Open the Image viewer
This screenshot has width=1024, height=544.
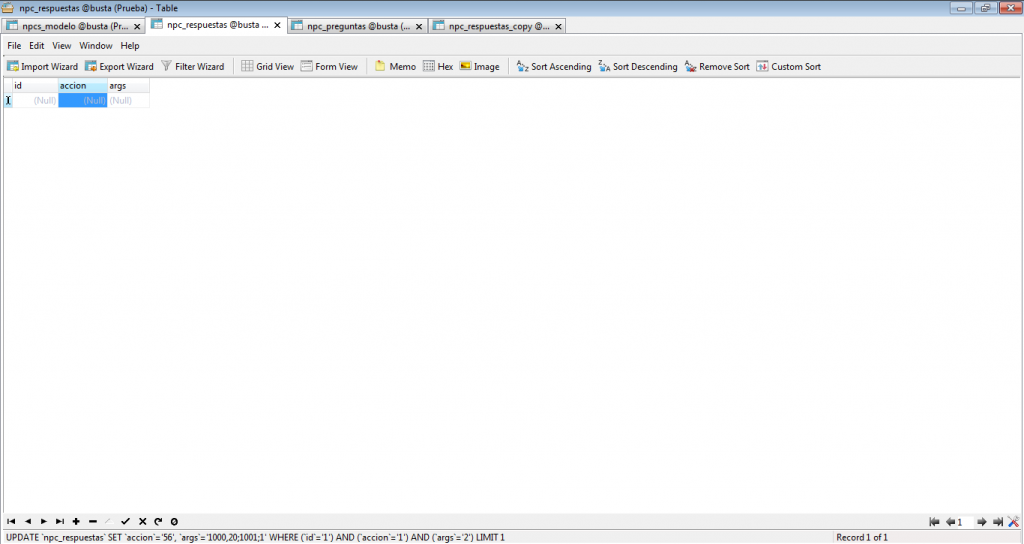[x=479, y=67]
